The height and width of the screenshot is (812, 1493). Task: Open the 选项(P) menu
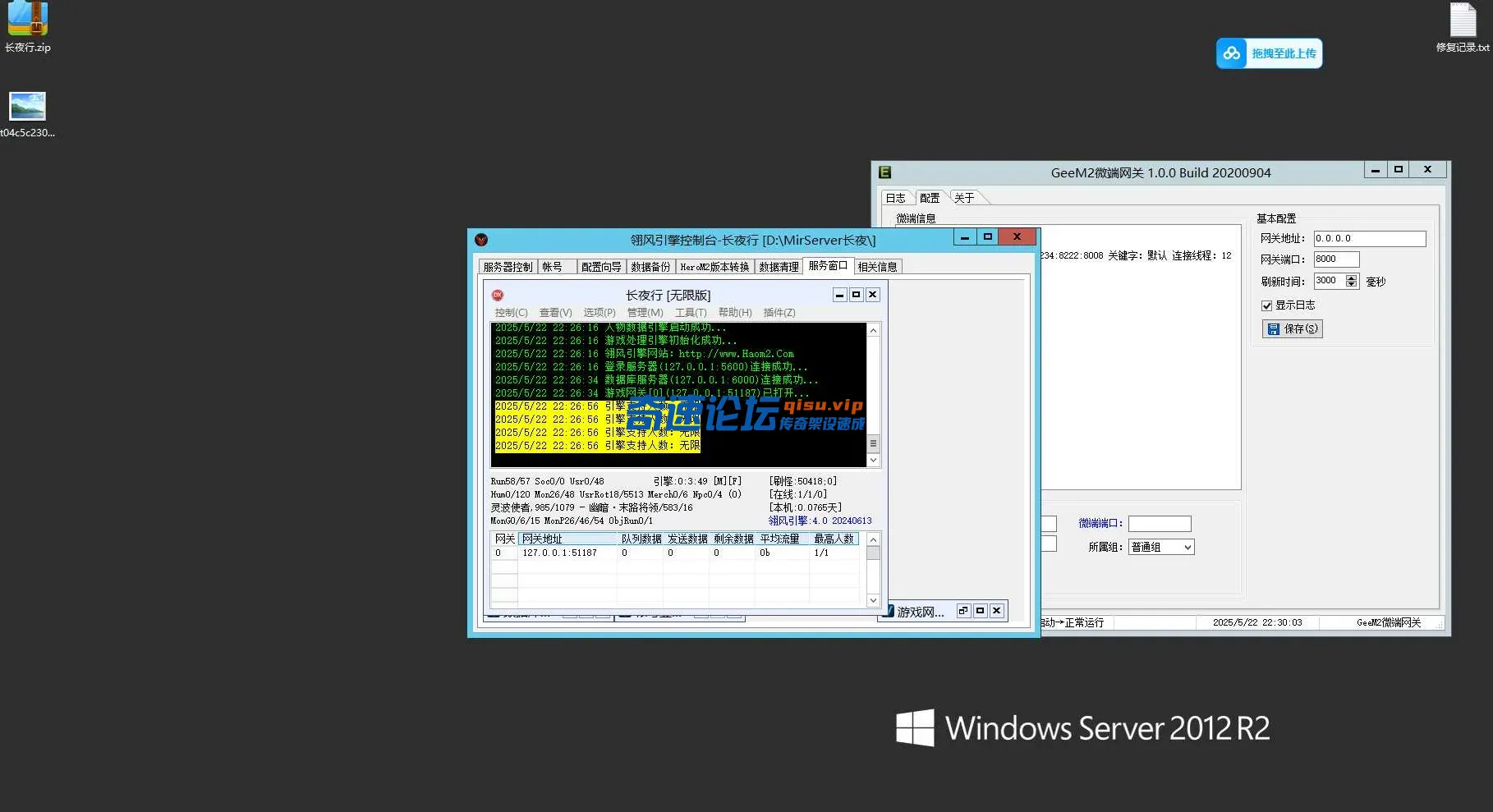599,313
